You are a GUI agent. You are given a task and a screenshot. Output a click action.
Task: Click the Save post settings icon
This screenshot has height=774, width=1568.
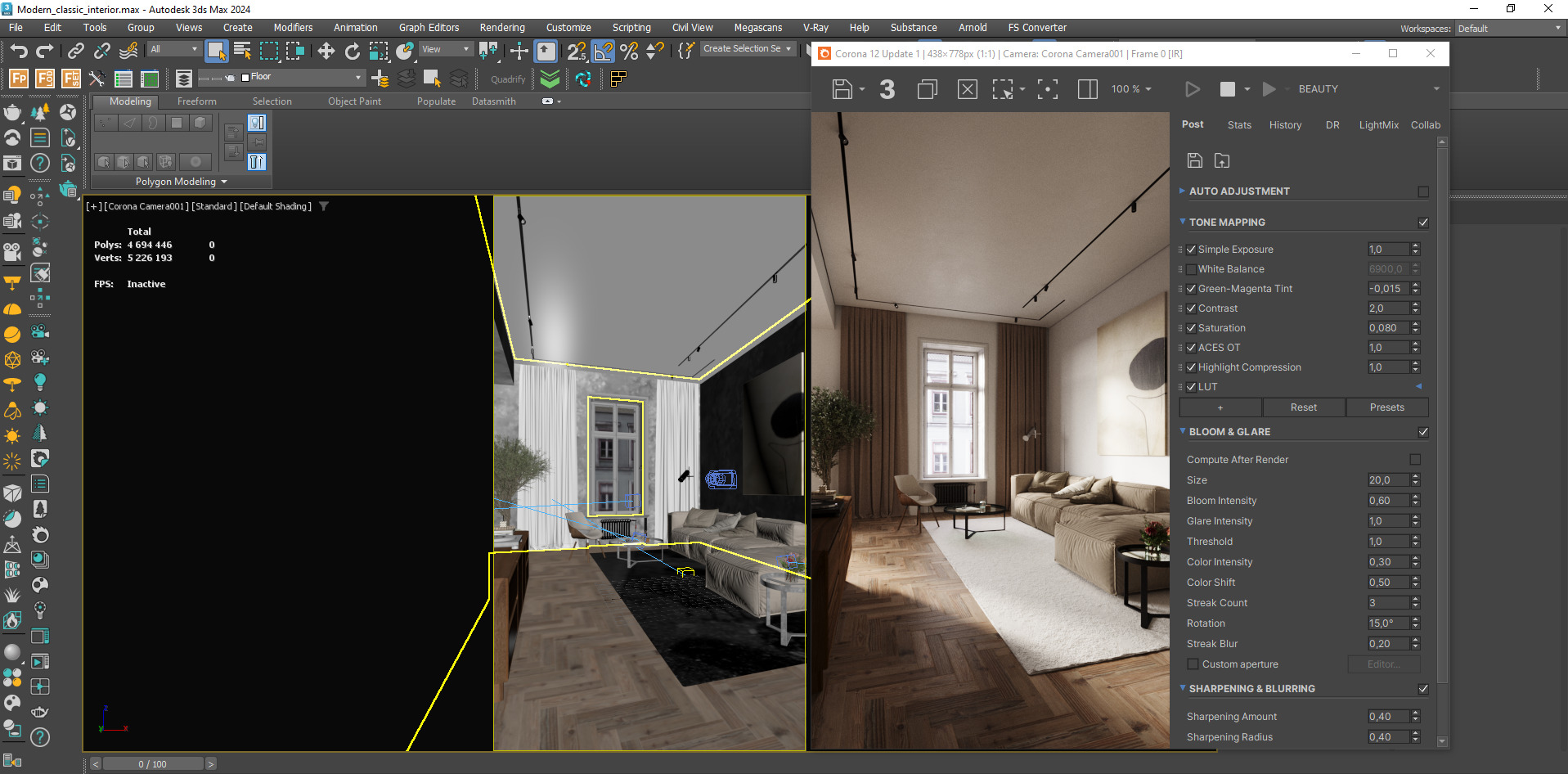coord(1194,160)
